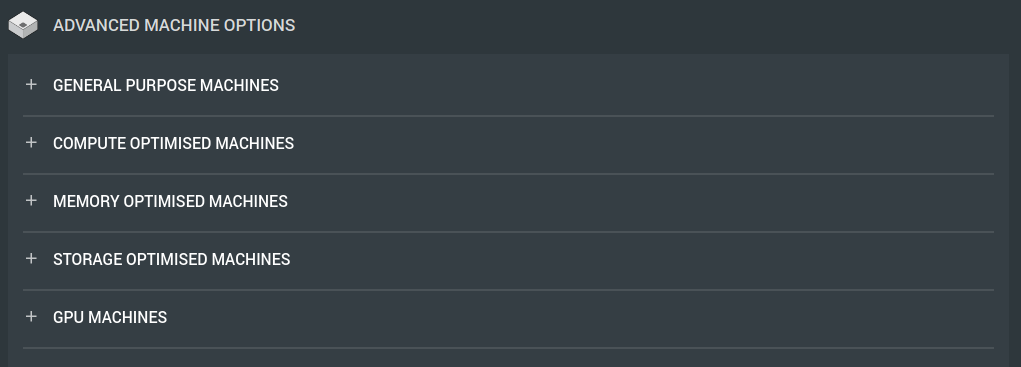Click the plus icon for GPU Machines
The image size is (1021, 367).
(31, 316)
